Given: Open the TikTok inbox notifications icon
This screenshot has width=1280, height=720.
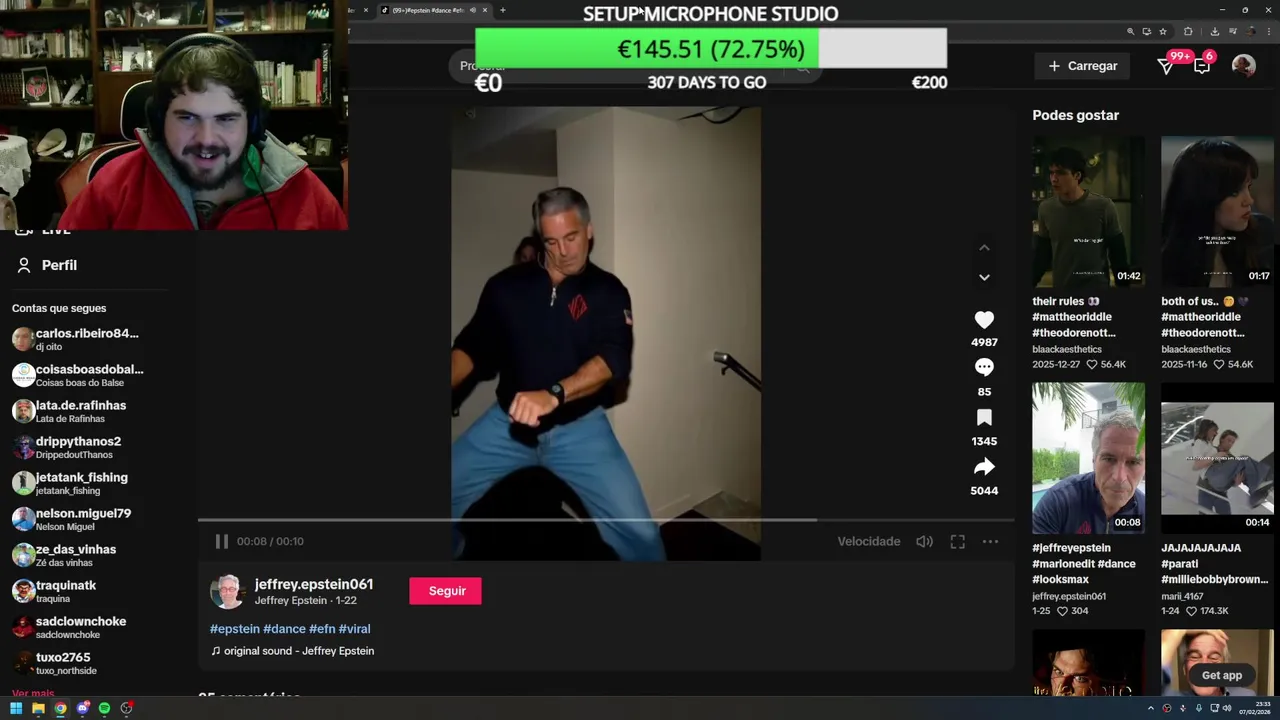Looking at the screenshot, I should pos(1202,66).
